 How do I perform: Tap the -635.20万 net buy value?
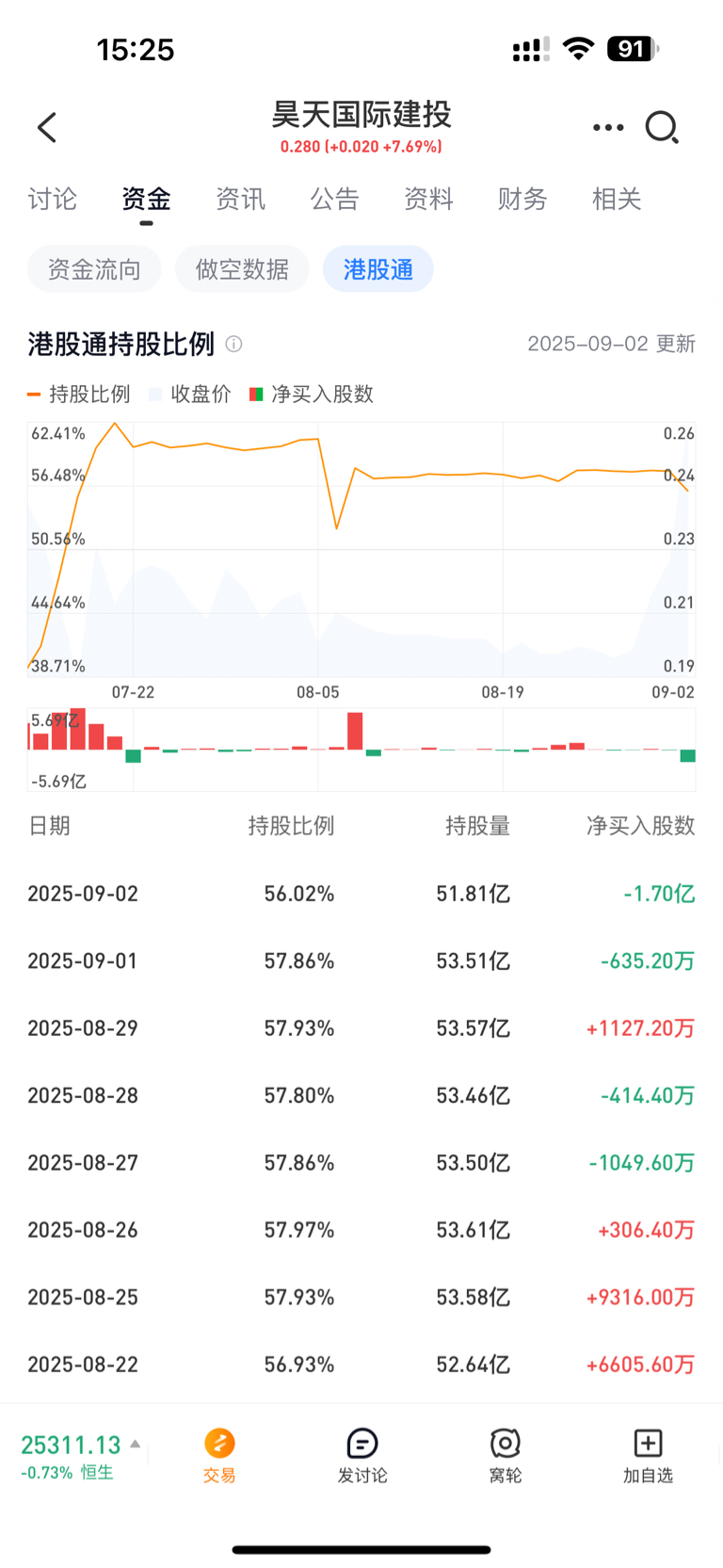pyautogui.click(x=648, y=961)
